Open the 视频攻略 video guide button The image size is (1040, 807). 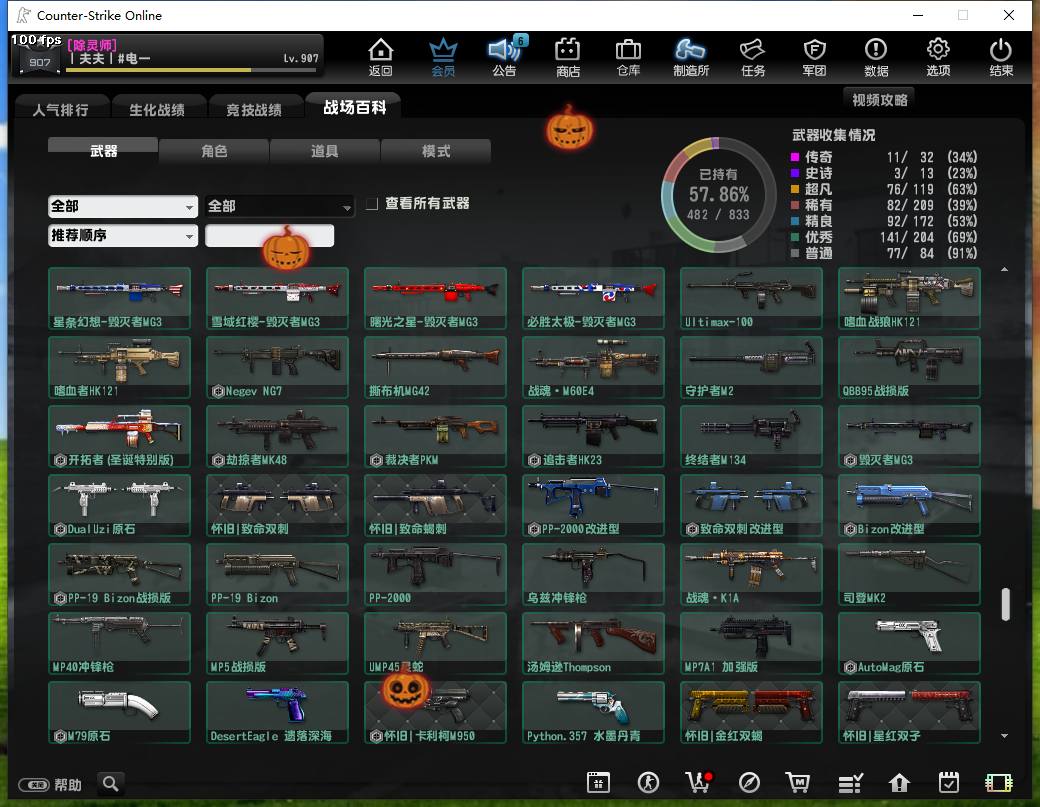pos(879,99)
